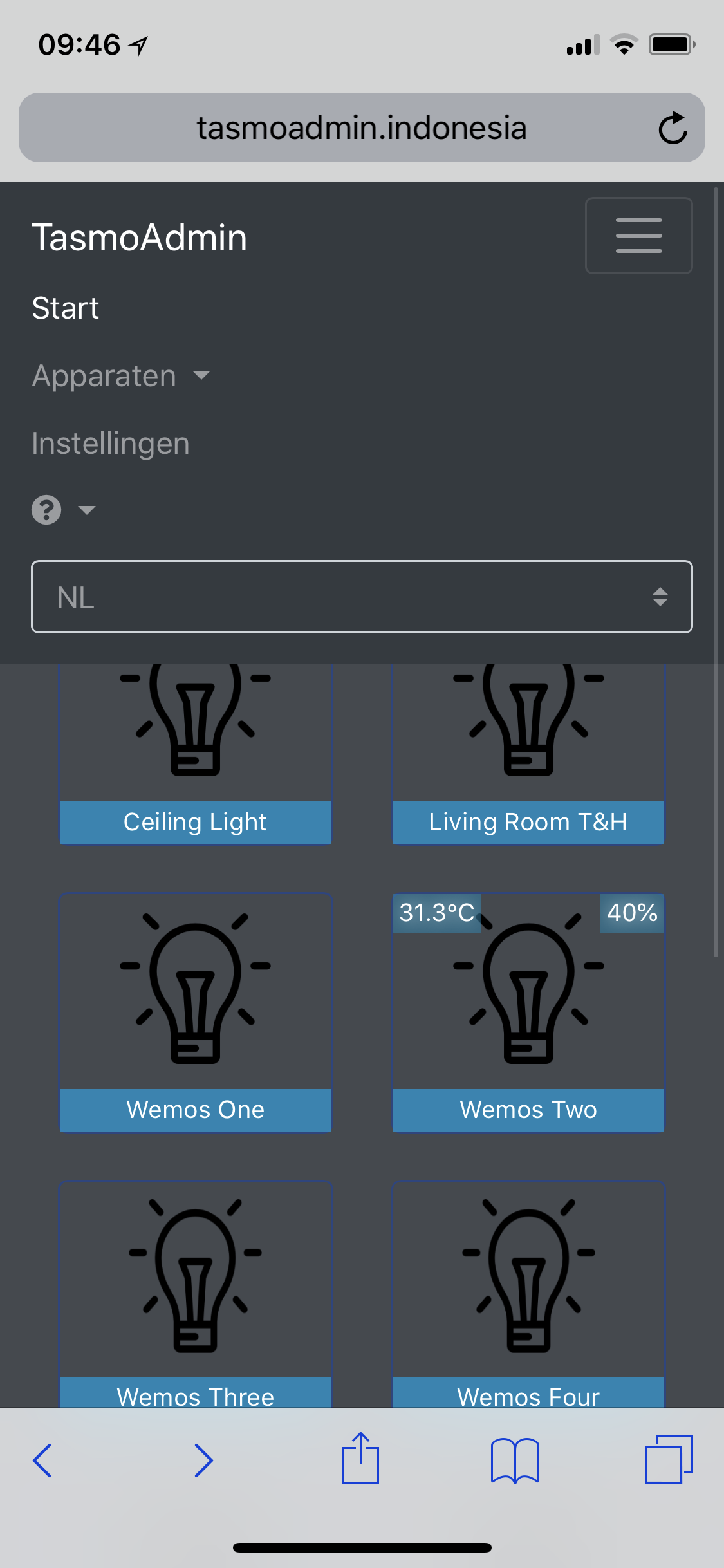Viewport: 724px width, 1568px height.
Task: Open the Instellingen menu item
Action: point(111,443)
